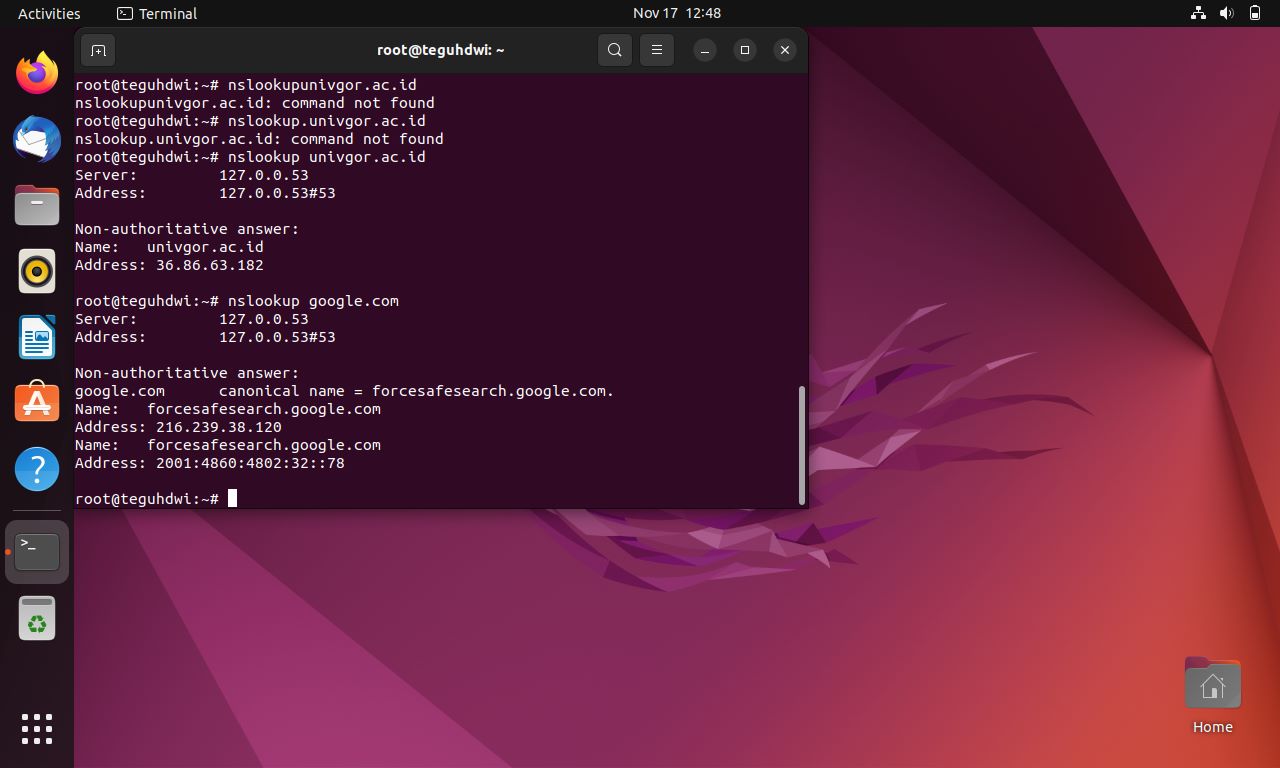The width and height of the screenshot is (1280, 768).
Task: Launch Rhythmbox music player
Action: [37, 271]
